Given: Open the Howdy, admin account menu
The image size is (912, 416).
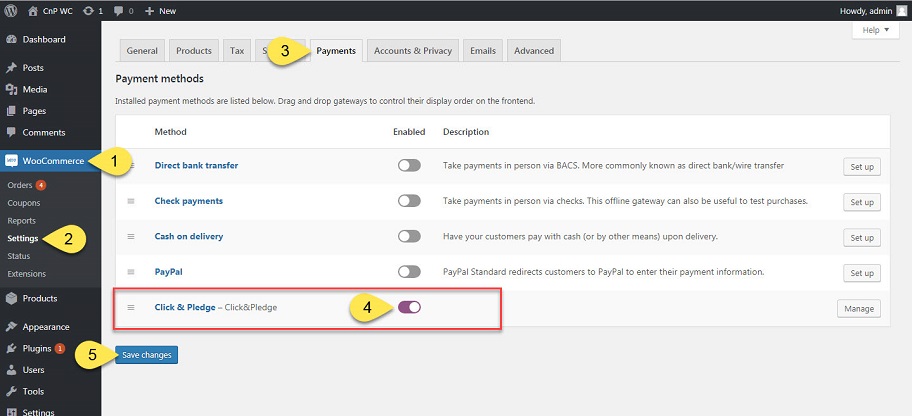Looking at the screenshot, I should pos(873,10).
